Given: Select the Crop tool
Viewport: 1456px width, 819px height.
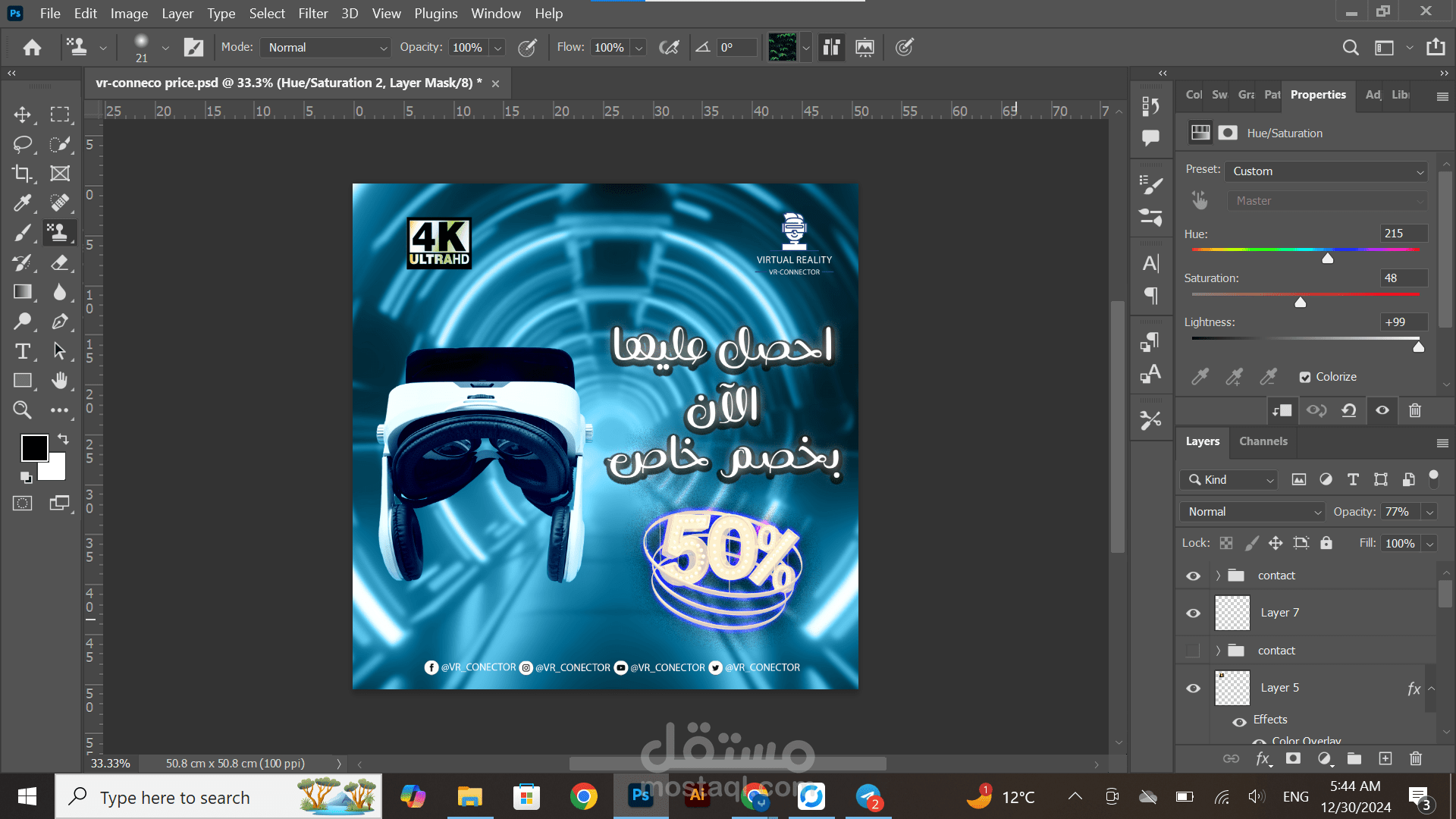Looking at the screenshot, I should click(x=22, y=173).
